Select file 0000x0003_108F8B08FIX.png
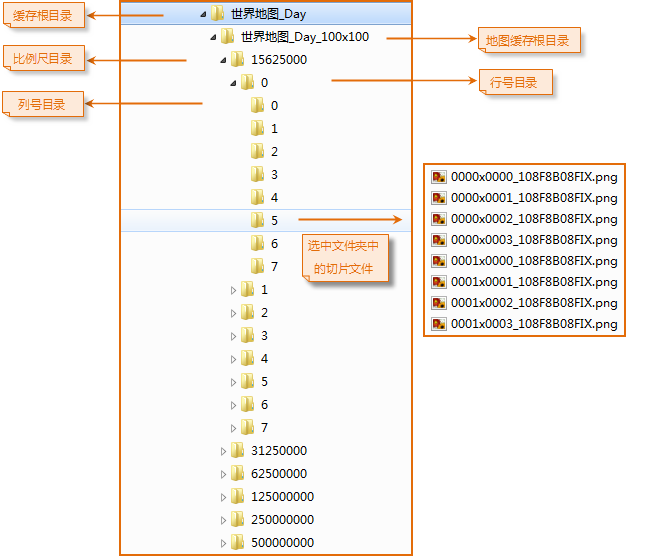647x556 pixels. coord(534,240)
